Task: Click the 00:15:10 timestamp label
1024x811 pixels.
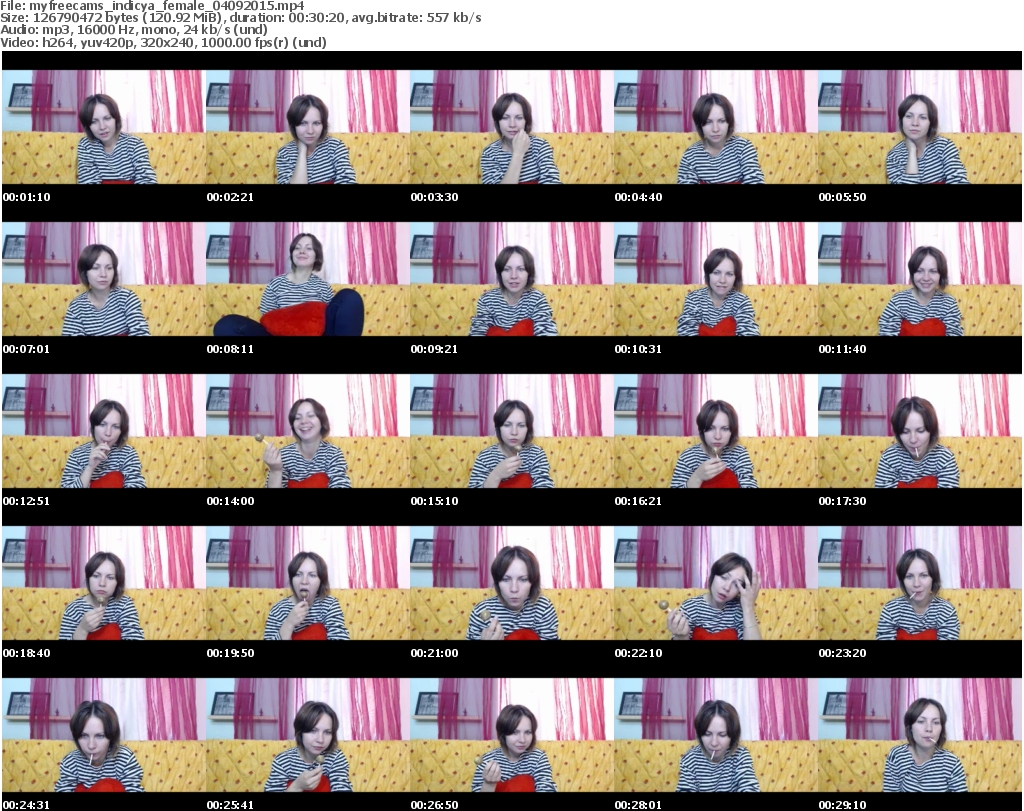Action: [434, 501]
